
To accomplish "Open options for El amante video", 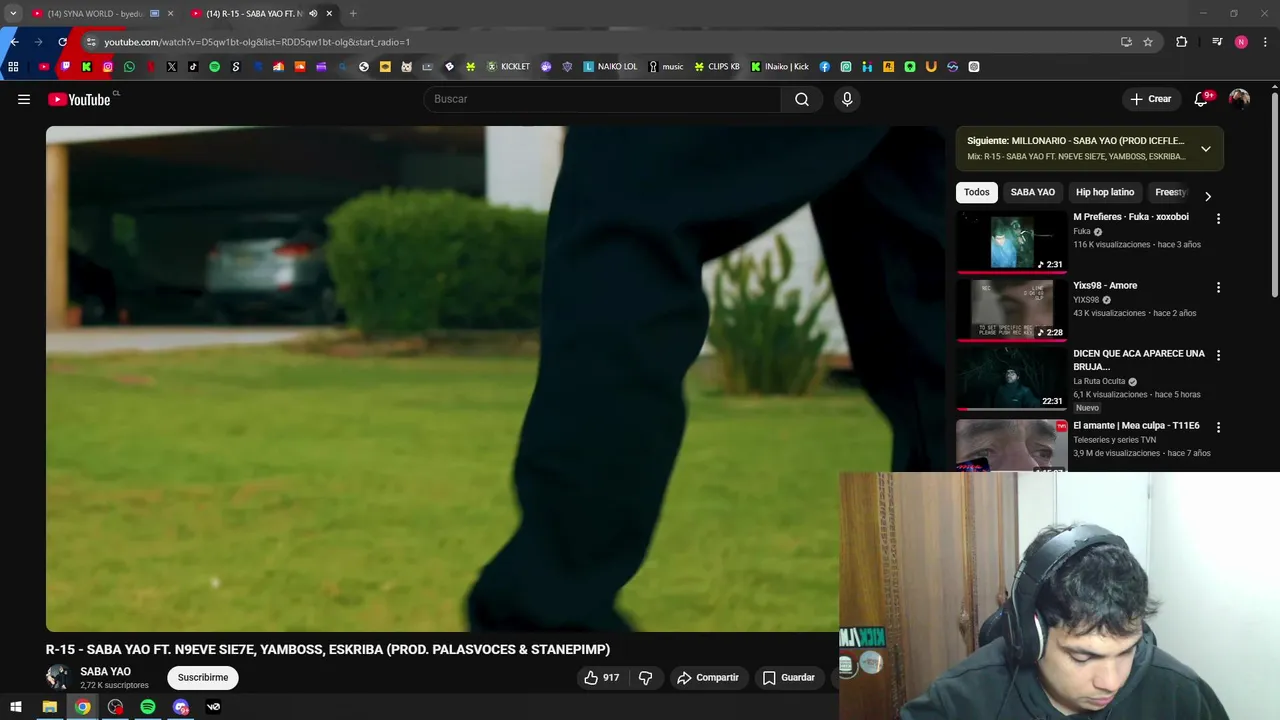I will [x=1218, y=427].
